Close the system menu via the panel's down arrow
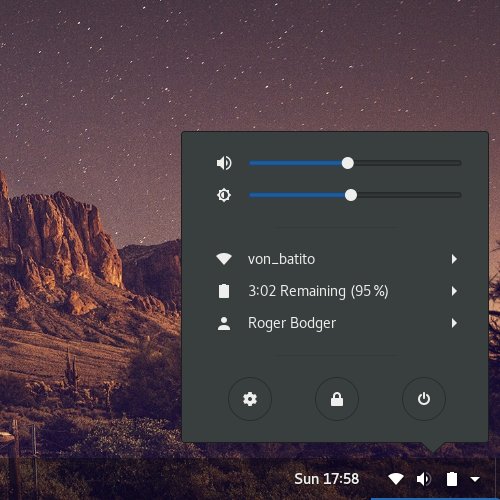Viewport: 500px width, 500px height. click(475, 479)
